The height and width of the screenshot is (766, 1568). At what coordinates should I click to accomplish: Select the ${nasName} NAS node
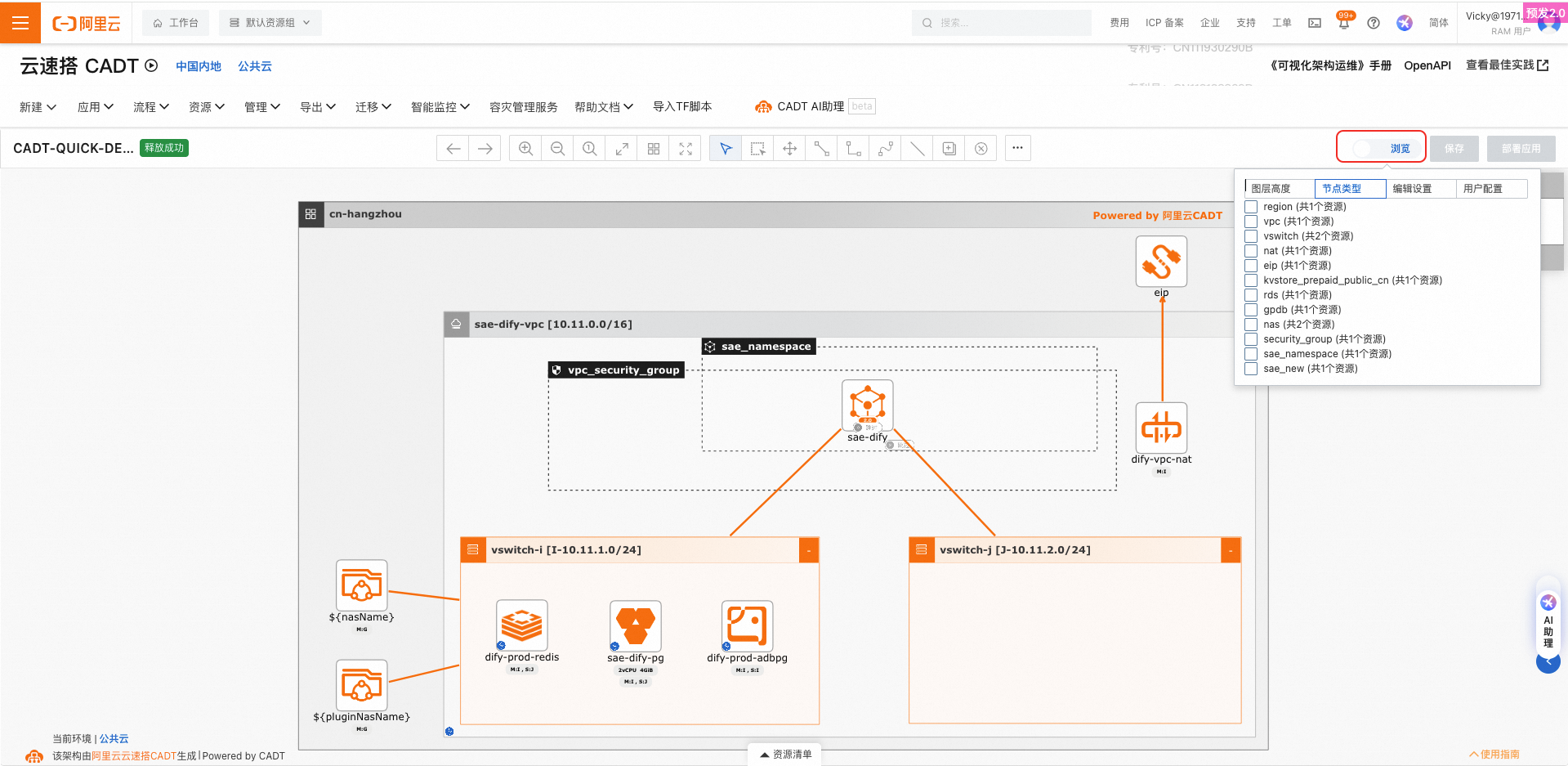point(361,585)
